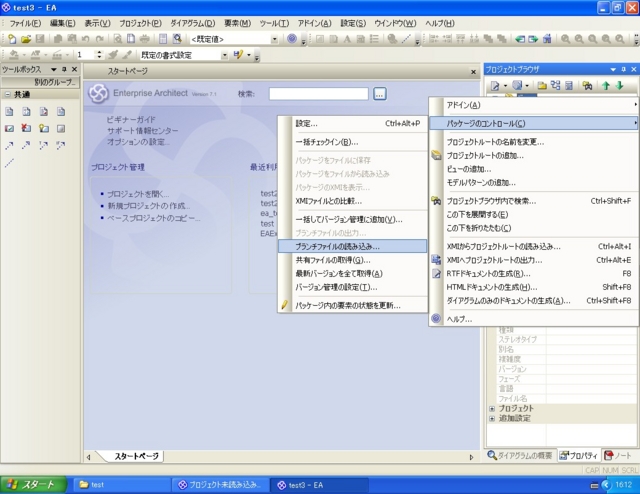Close the Start Page tab with X

(x=473, y=72)
